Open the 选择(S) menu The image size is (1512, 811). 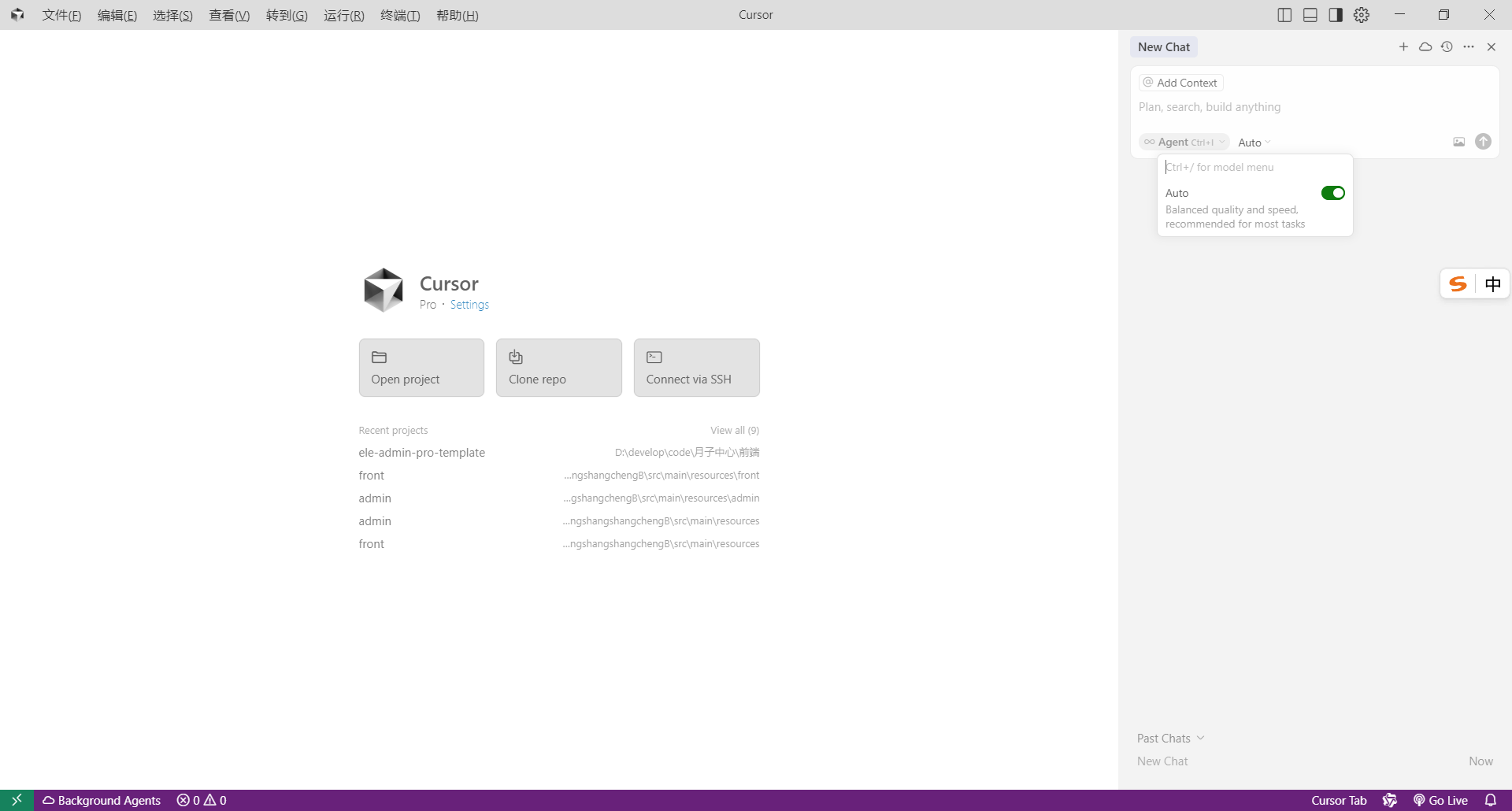pos(172,15)
